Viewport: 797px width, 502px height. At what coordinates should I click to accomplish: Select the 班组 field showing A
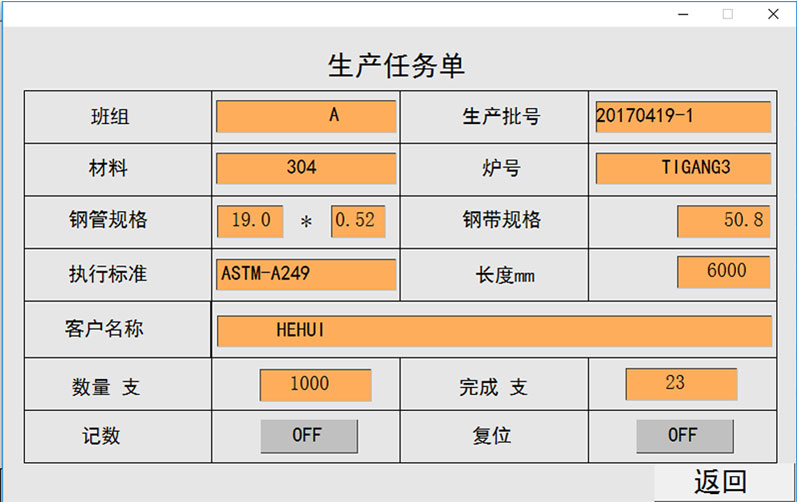306,116
